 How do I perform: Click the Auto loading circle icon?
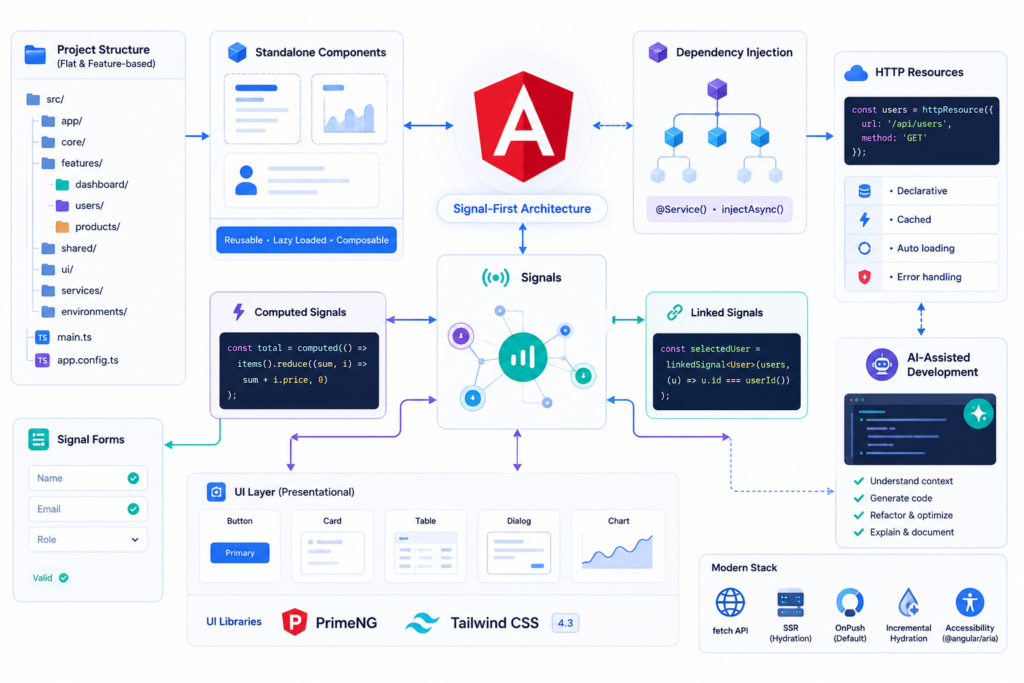(x=864, y=248)
